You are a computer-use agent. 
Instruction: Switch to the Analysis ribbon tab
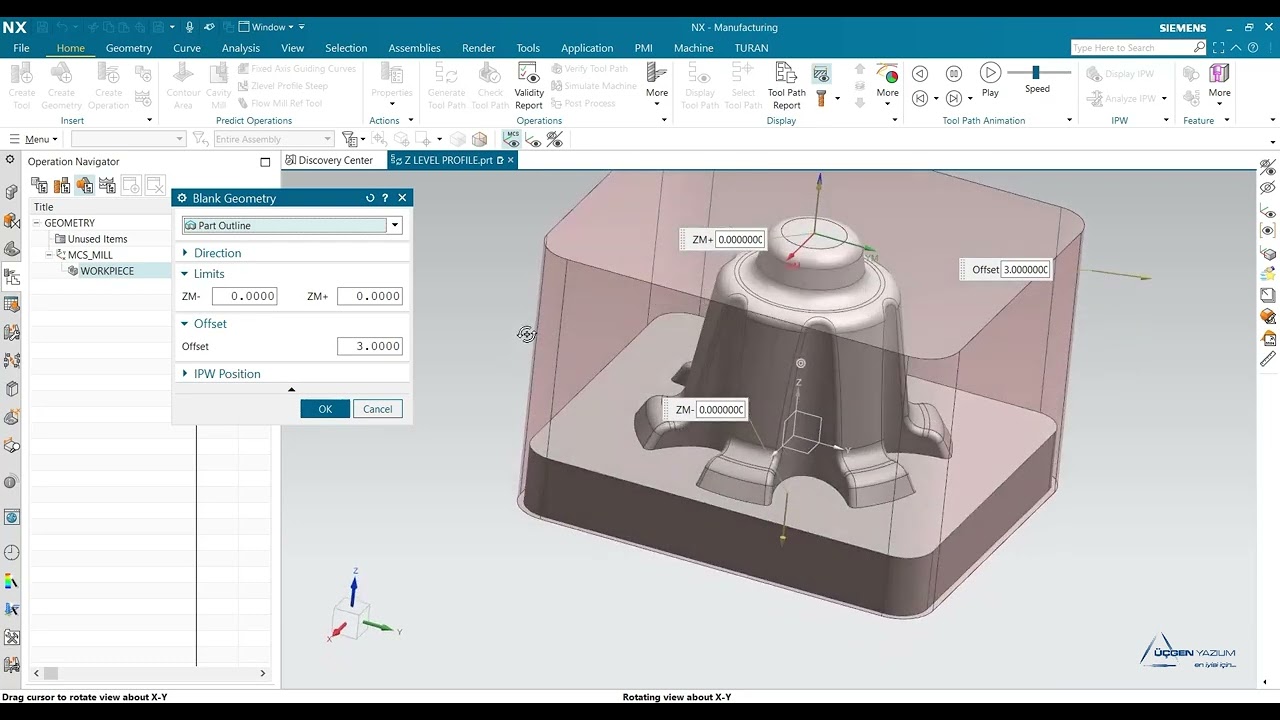(241, 48)
